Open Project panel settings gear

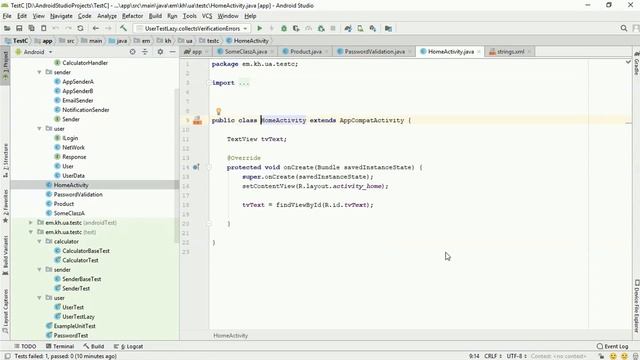(160, 52)
